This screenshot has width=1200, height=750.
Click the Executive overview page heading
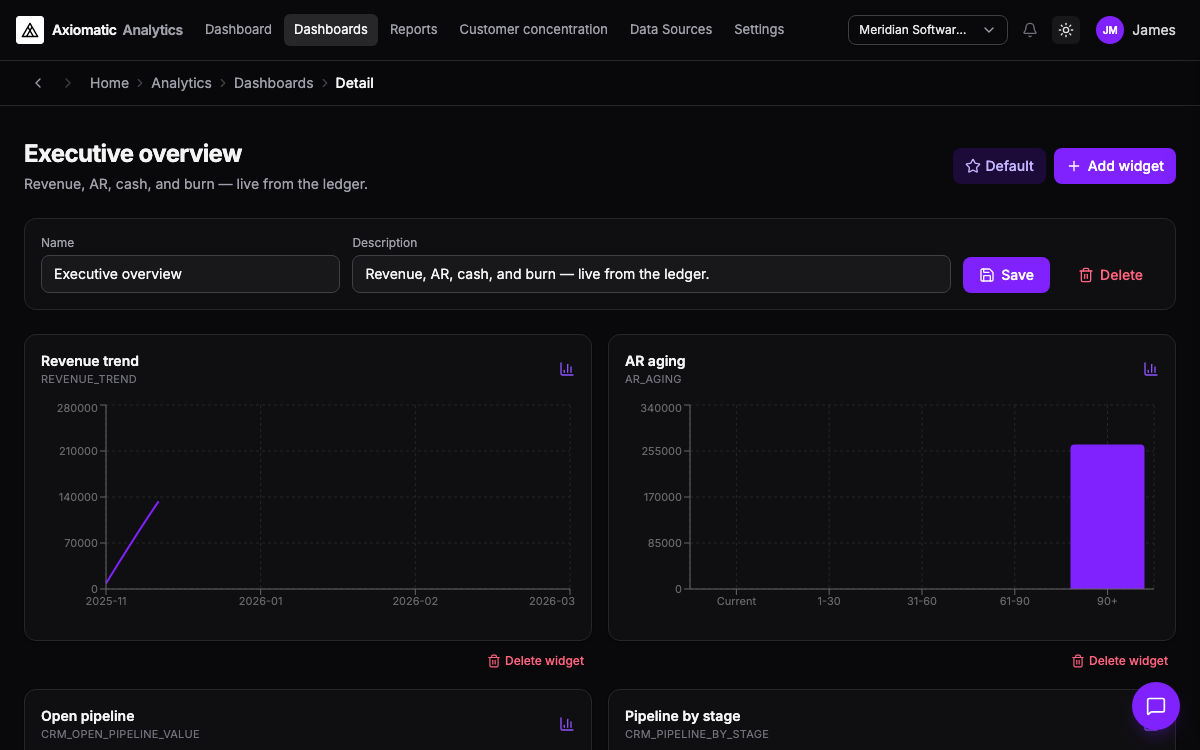pyautogui.click(x=133, y=153)
